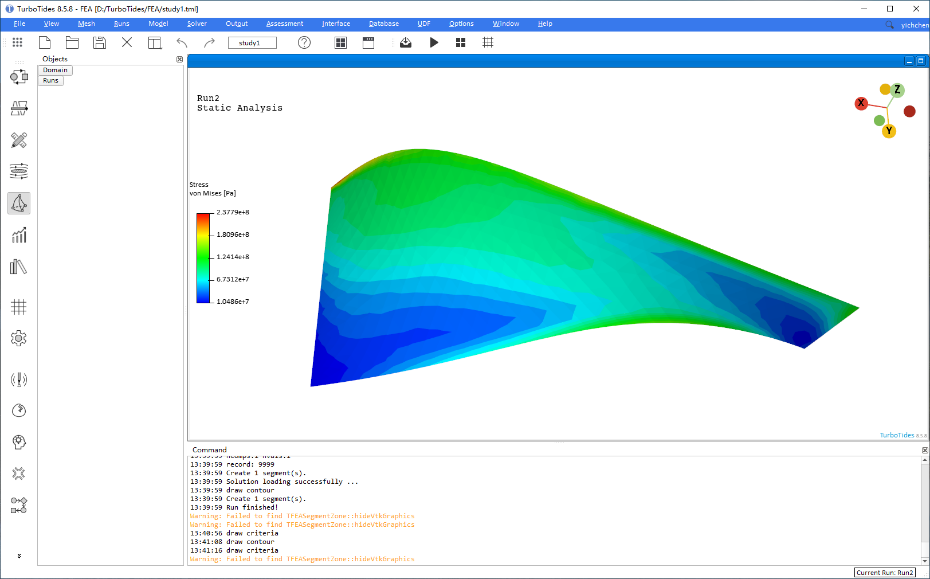
Task: Click the workflow nodes sidebar icon
Action: 19,505
